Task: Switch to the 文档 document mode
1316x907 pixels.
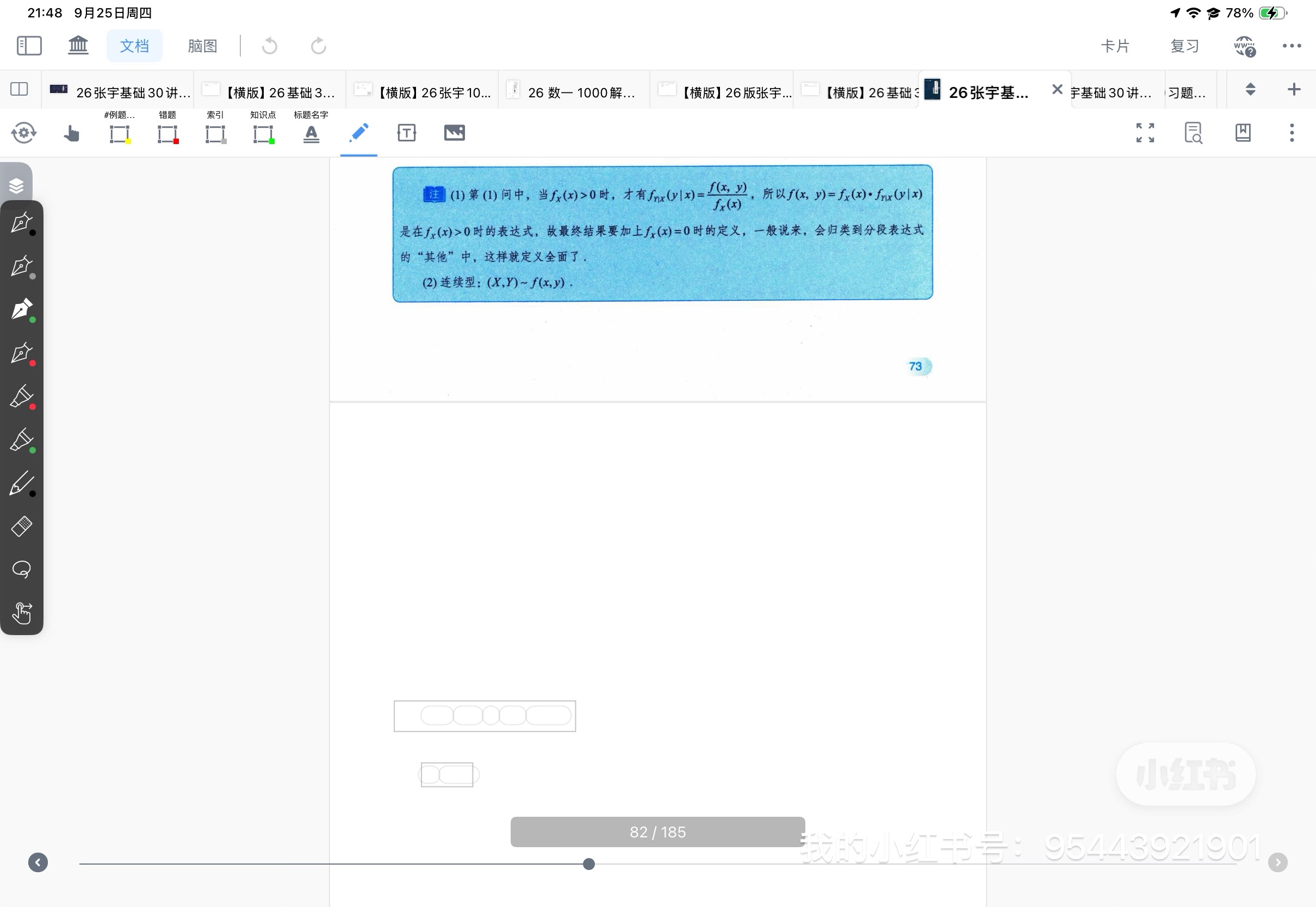Action: tap(135, 46)
